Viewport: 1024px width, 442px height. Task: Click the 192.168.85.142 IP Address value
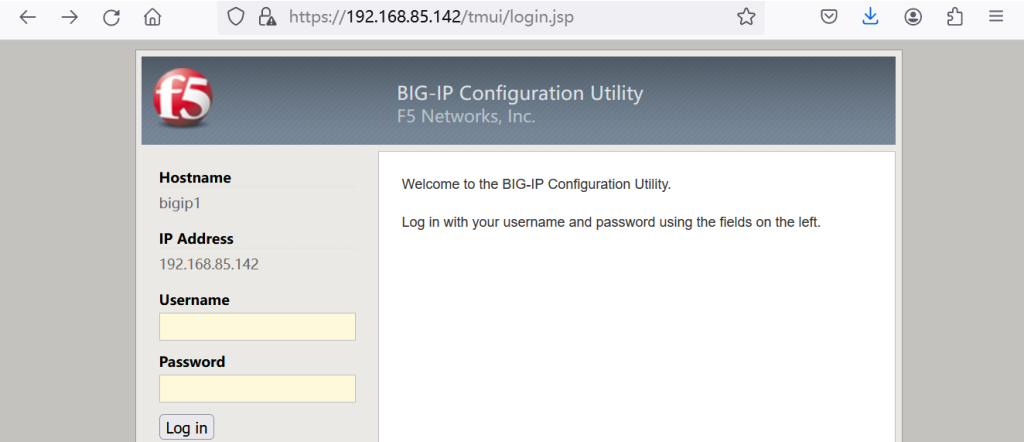point(209,264)
